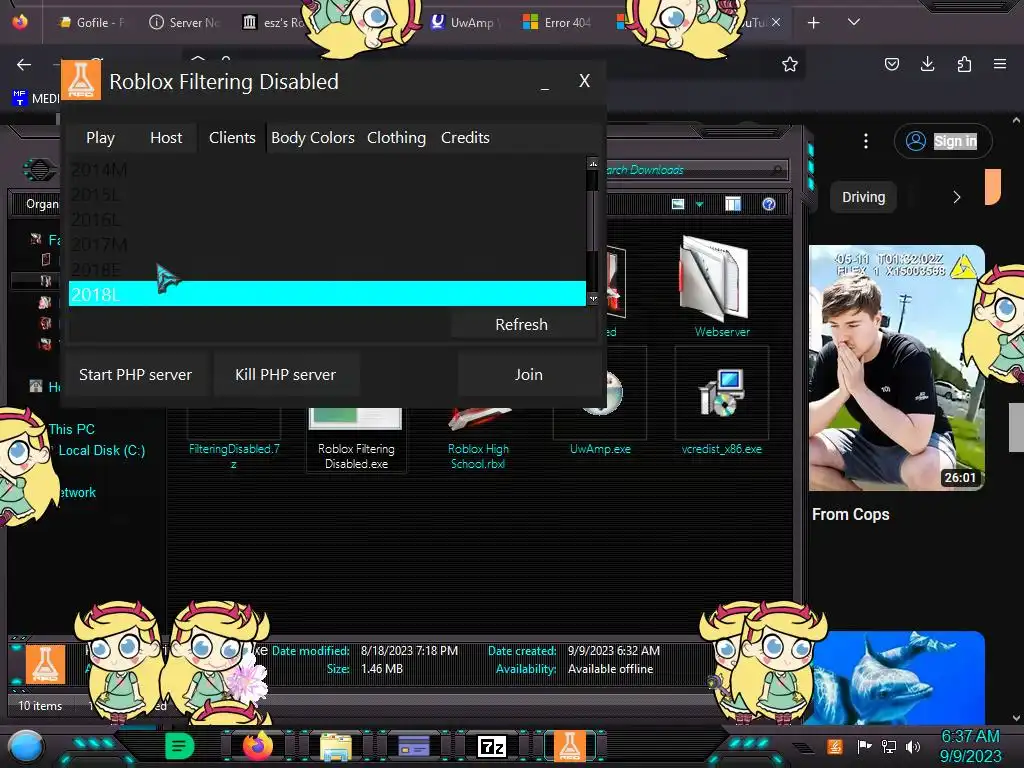Click the client list scroll-down arrow
Screen dimensions: 1024x768
click(593, 299)
